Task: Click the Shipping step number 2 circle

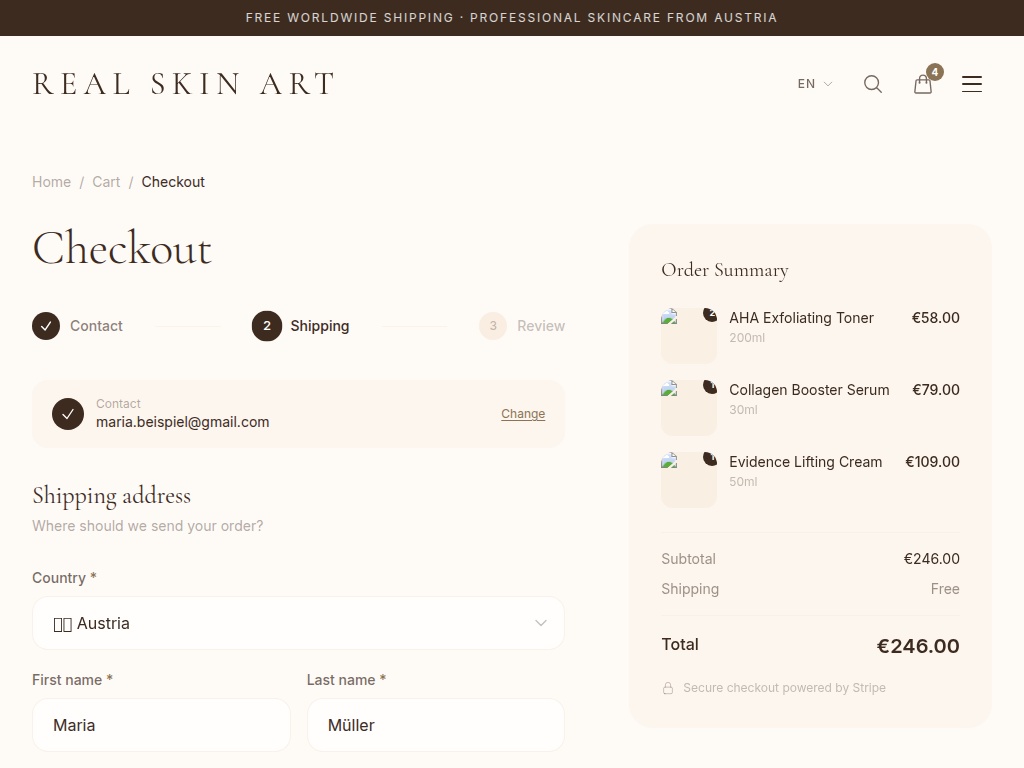Action: (267, 326)
